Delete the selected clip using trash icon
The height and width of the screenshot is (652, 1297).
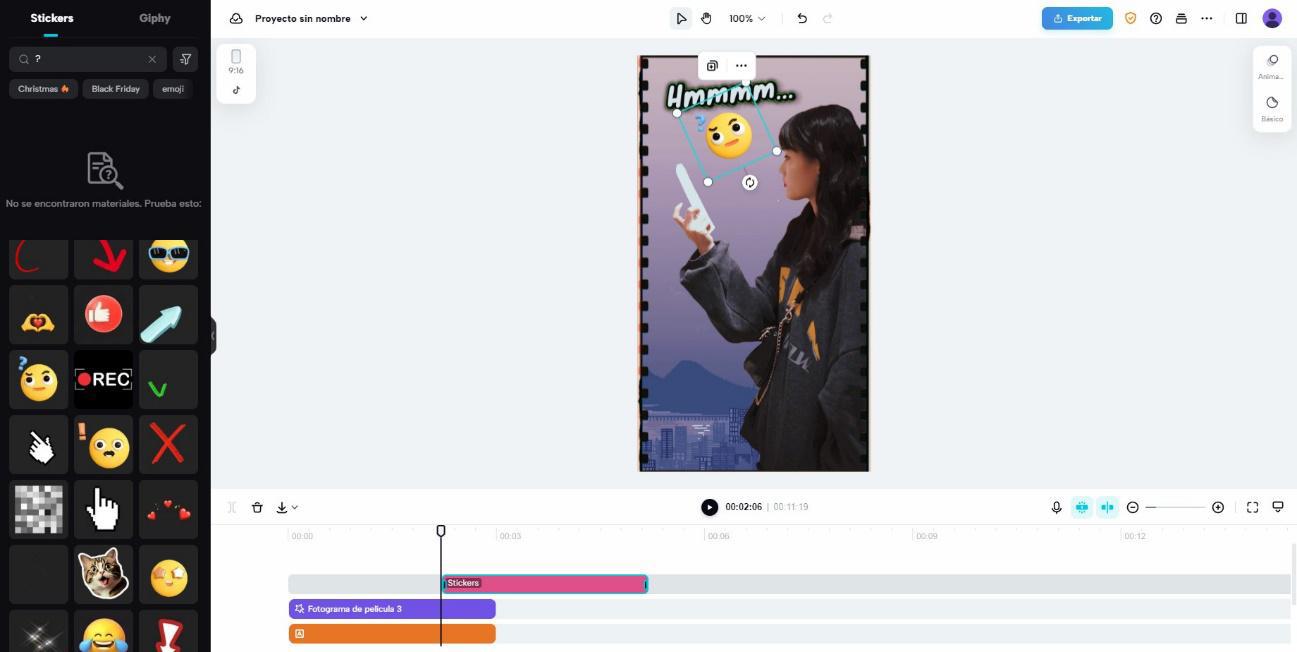point(257,507)
